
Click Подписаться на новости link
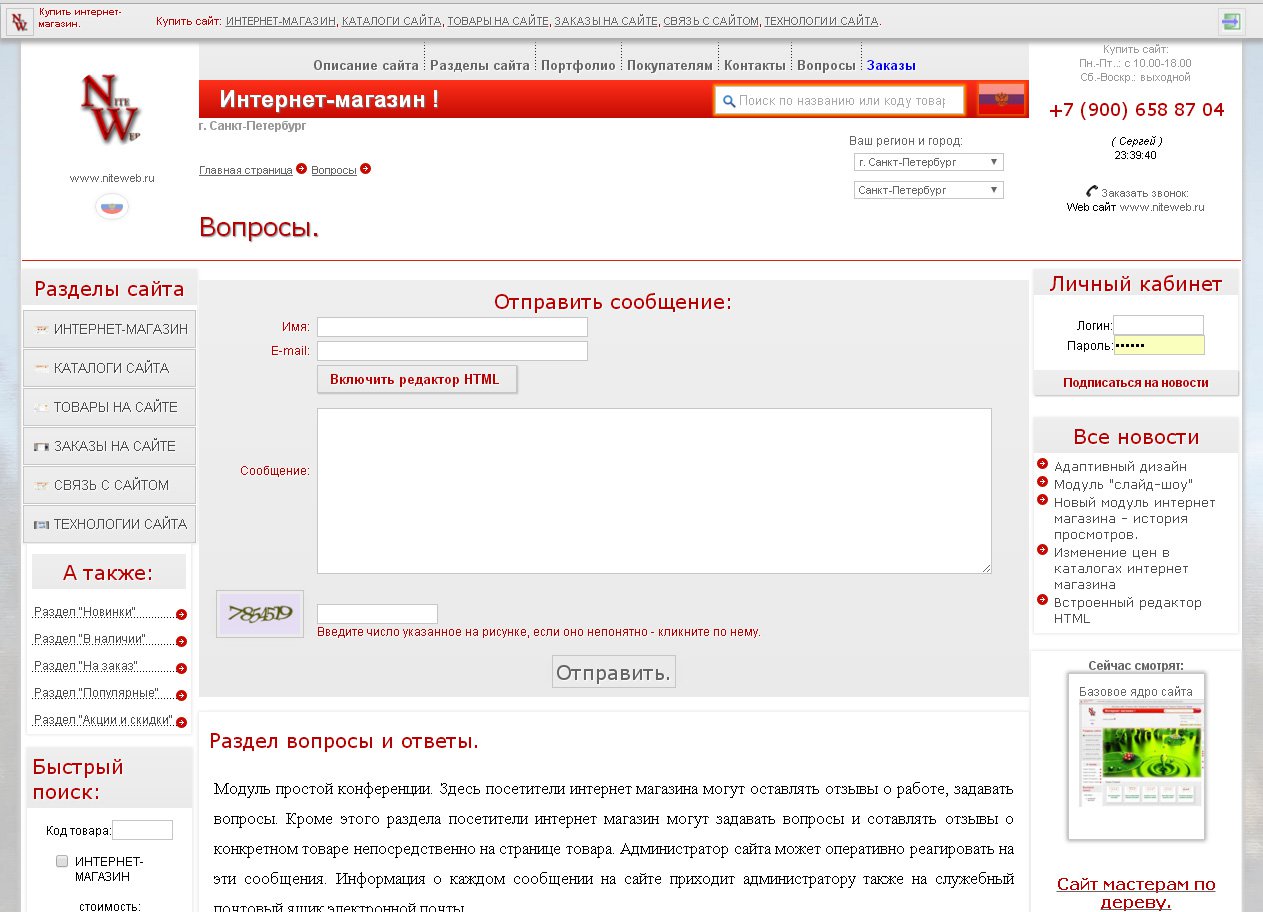pos(1135,383)
